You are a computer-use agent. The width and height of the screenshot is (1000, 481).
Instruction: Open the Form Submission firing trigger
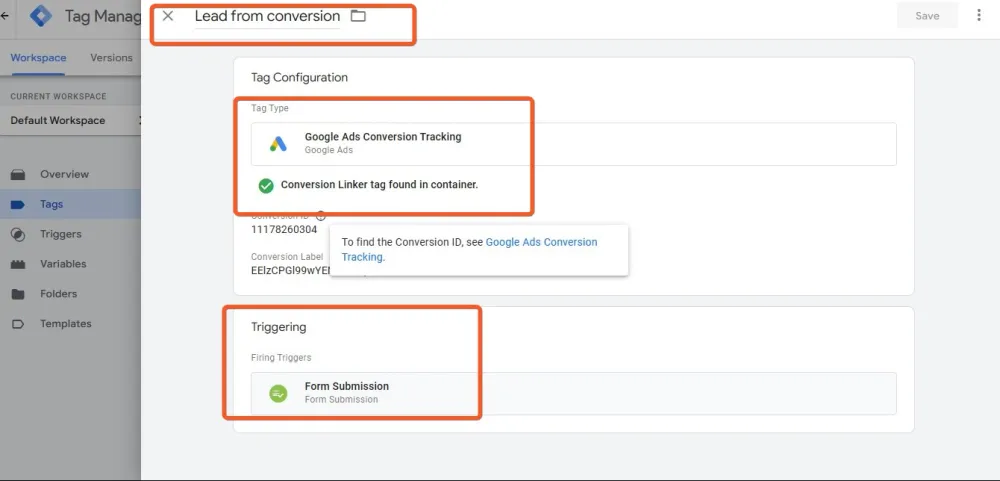(573, 394)
